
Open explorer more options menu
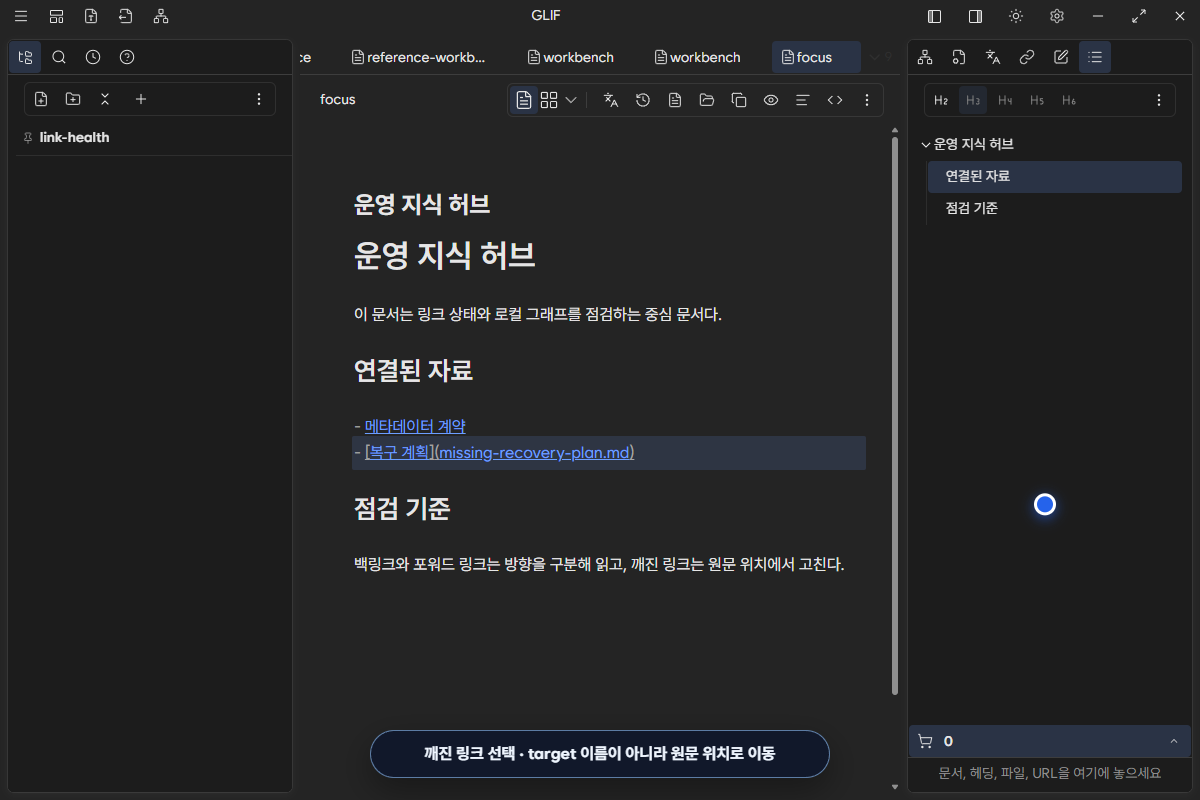point(259,99)
